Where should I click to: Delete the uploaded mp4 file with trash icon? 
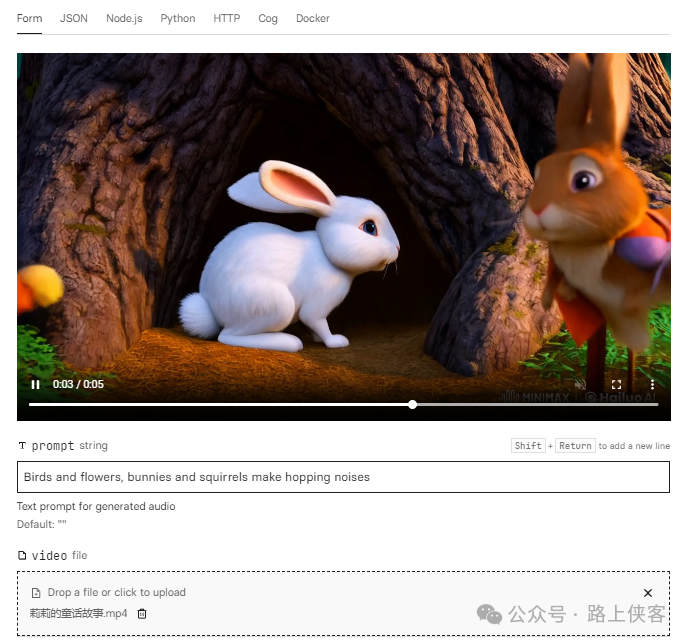point(142,613)
